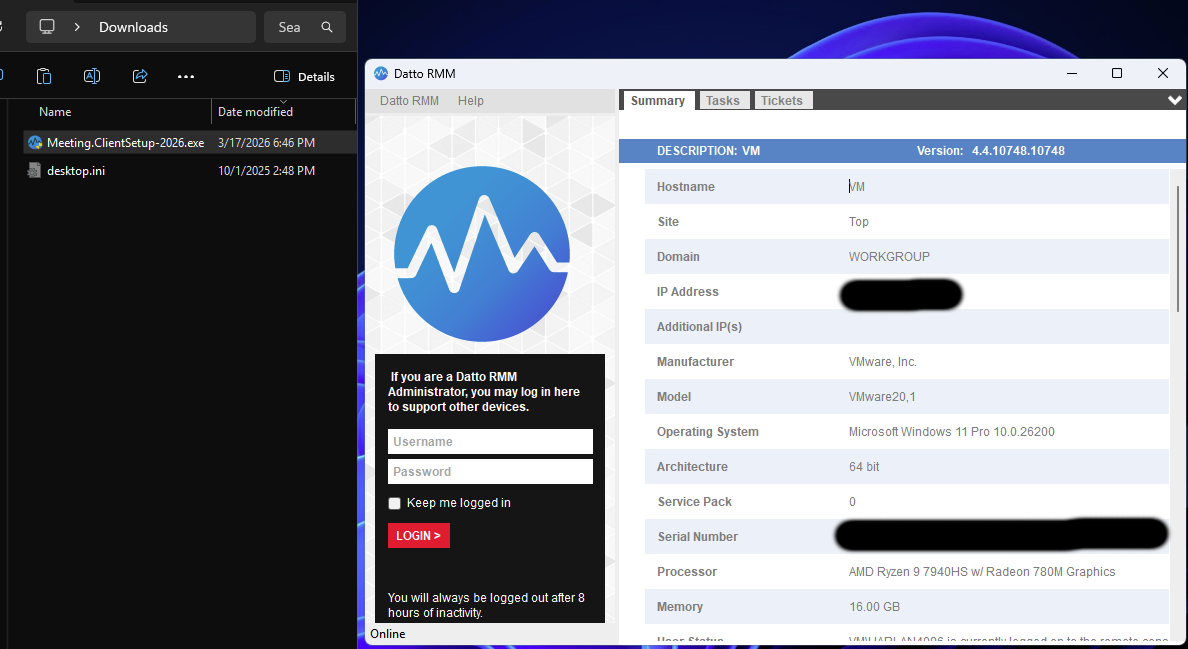
Task: Open the Datto RMM menu
Action: point(409,101)
